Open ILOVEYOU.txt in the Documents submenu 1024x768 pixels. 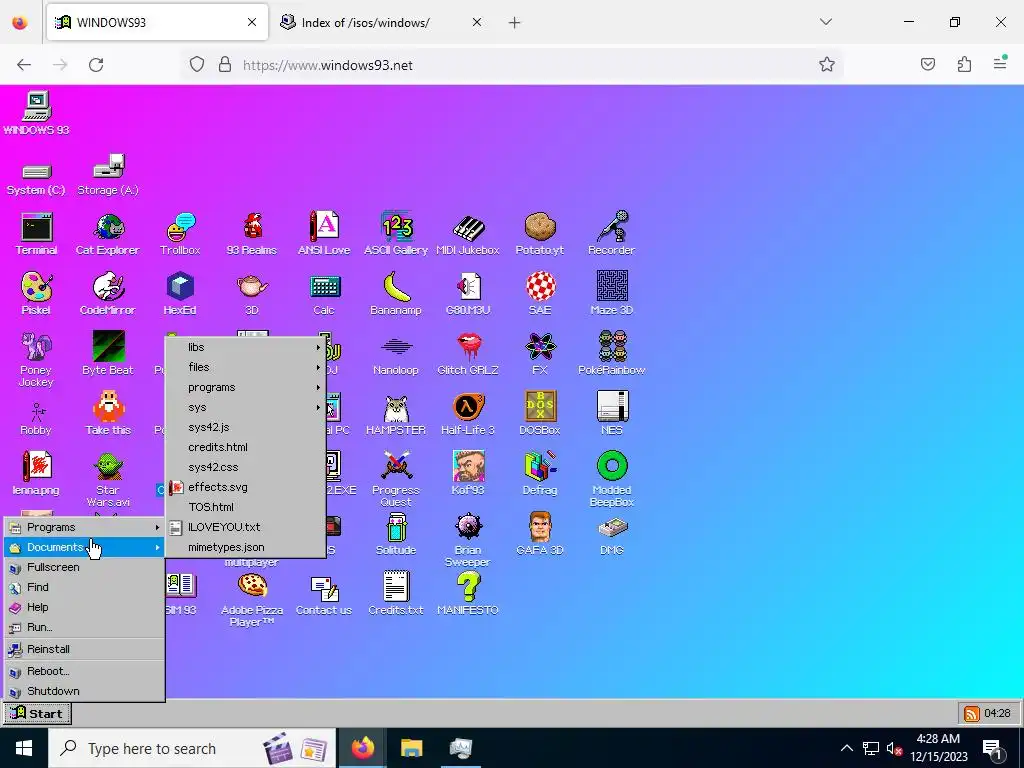[x=246, y=527]
